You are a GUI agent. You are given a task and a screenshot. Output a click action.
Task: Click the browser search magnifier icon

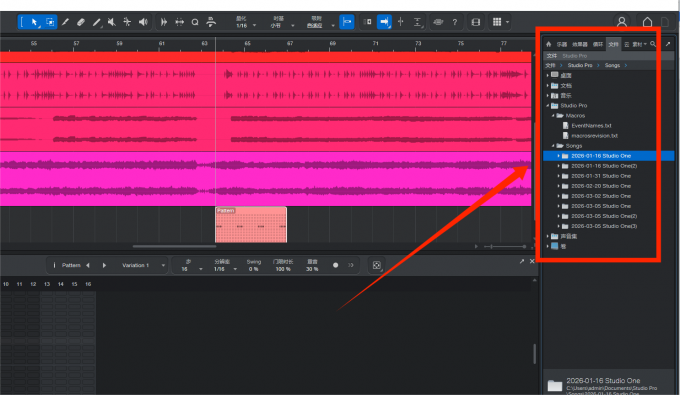[x=653, y=44]
